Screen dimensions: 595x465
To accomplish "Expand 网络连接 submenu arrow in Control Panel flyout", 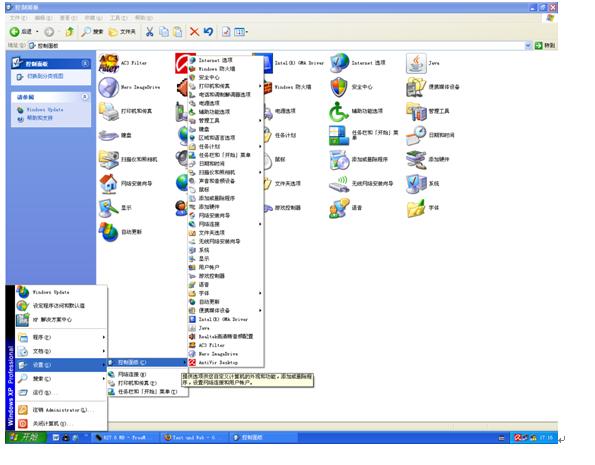I will [x=260, y=224].
